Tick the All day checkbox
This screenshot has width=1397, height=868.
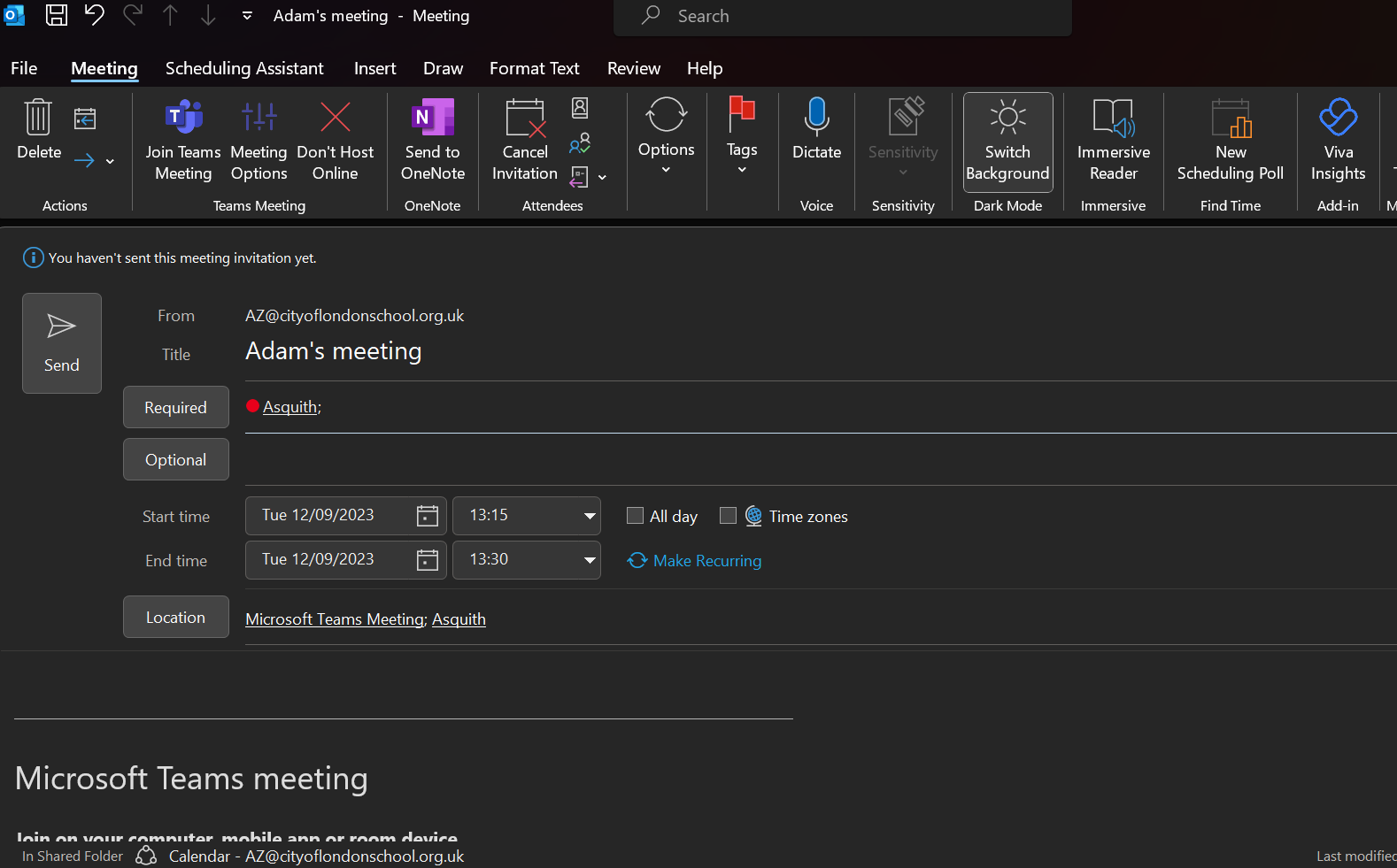tap(635, 515)
